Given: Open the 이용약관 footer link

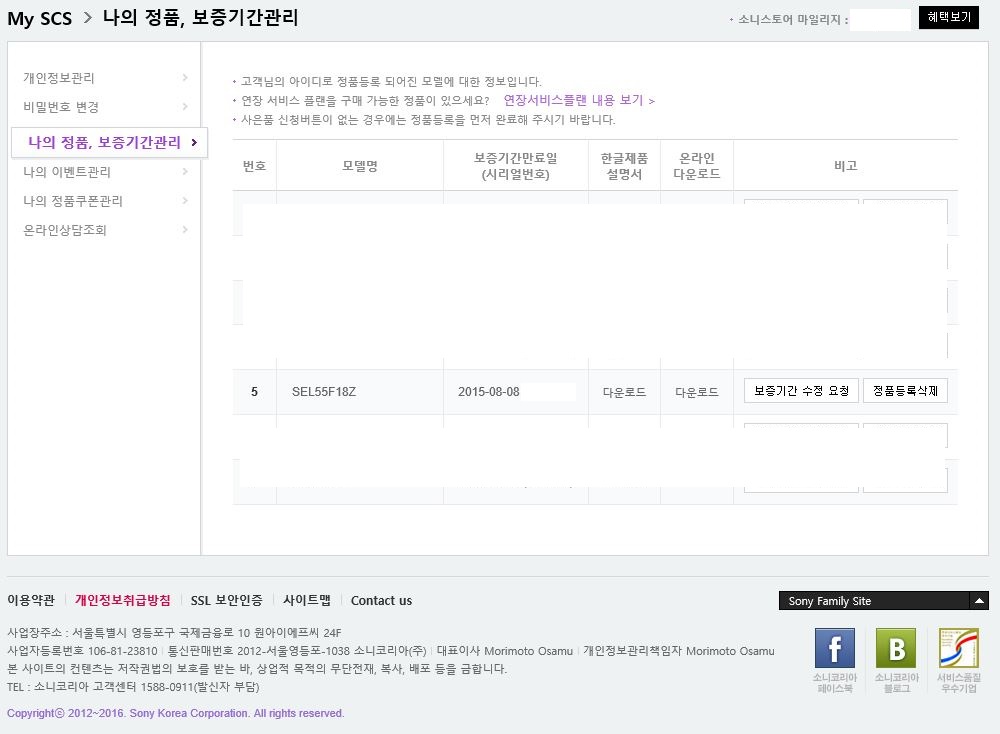Looking at the screenshot, I should coord(31,600).
